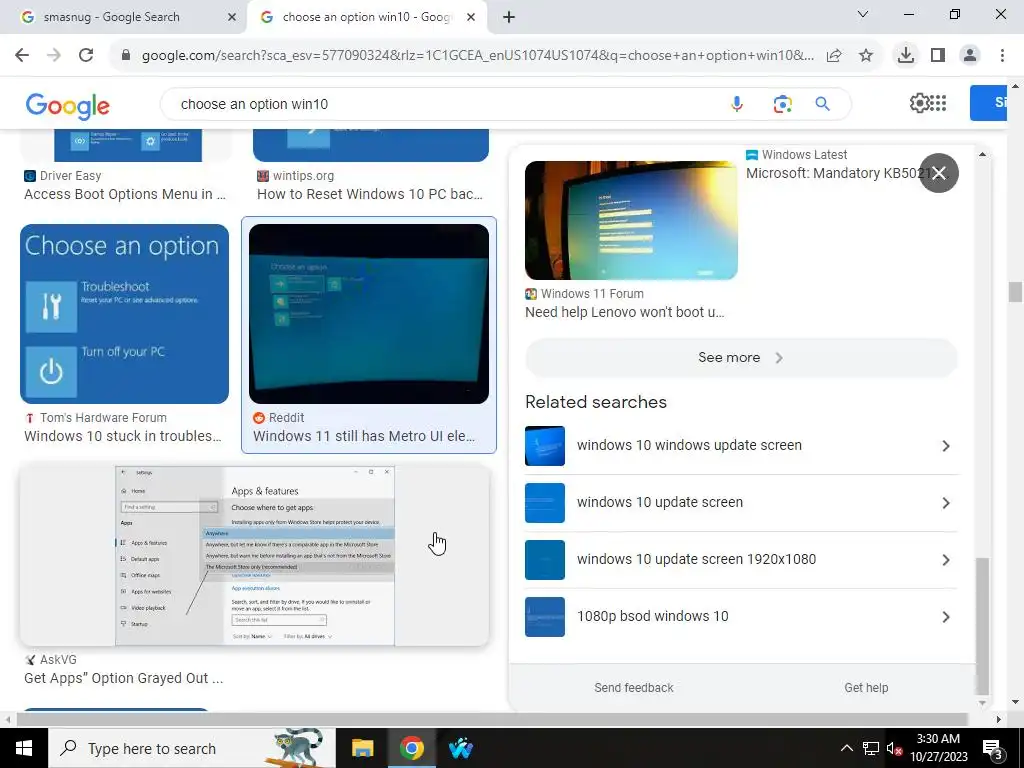Open Google quick settings gear
This screenshot has width=1024, height=768.
point(919,103)
